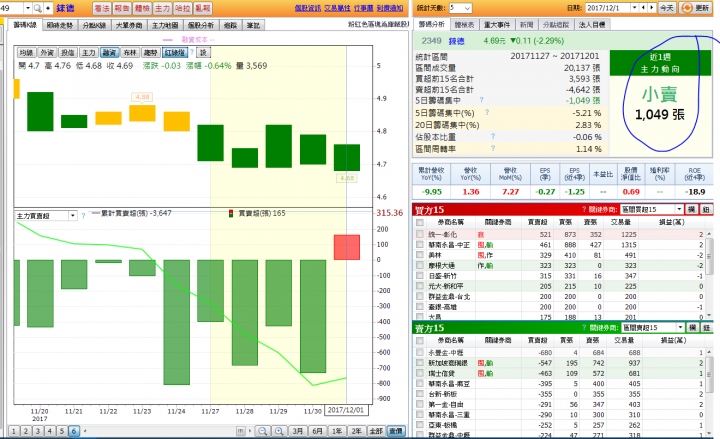Click the 設 chart settings button

(x=203, y=53)
